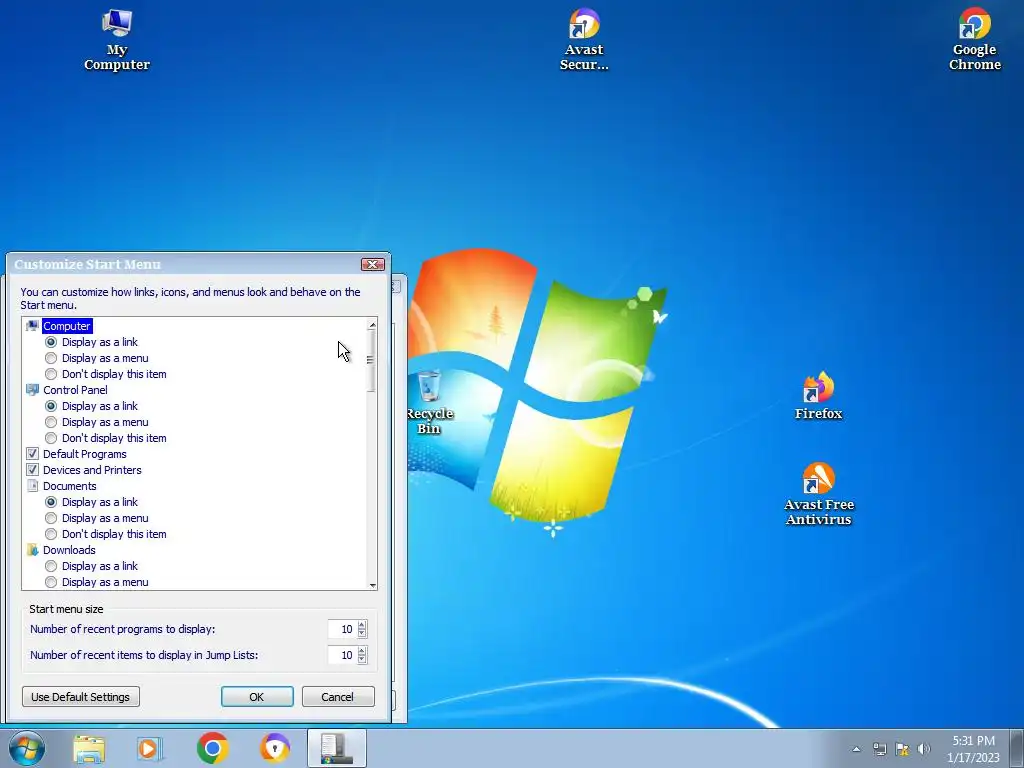Click Use Default Settings button

(81, 697)
